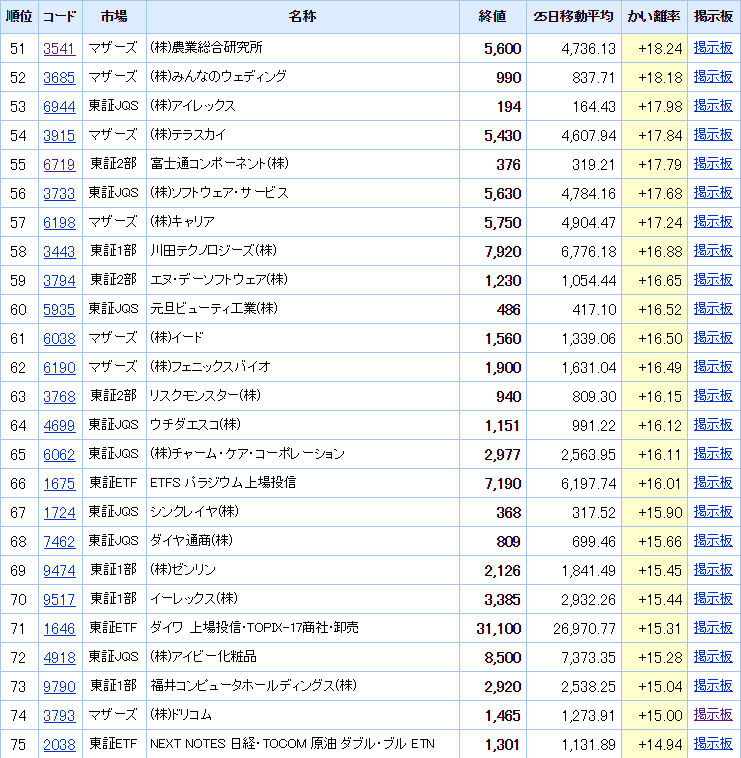Select the 名称 column header
The height and width of the screenshot is (758, 741).
coord(303,17)
